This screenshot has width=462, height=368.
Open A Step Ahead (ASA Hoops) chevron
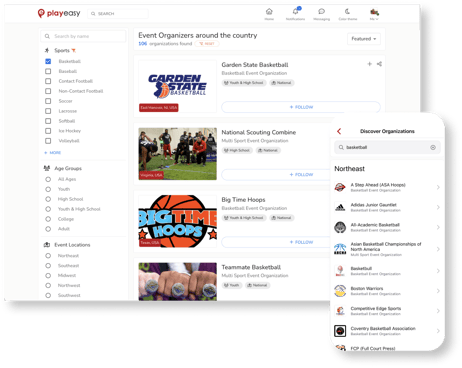coord(438,187)
